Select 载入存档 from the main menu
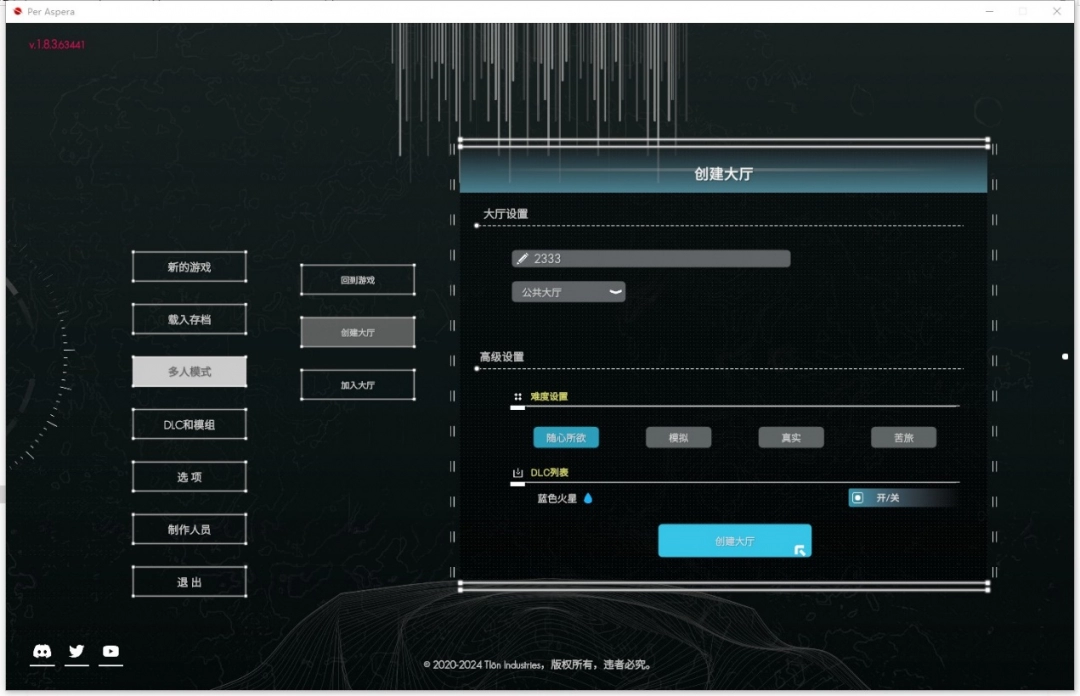 click(x=189, y=320)
